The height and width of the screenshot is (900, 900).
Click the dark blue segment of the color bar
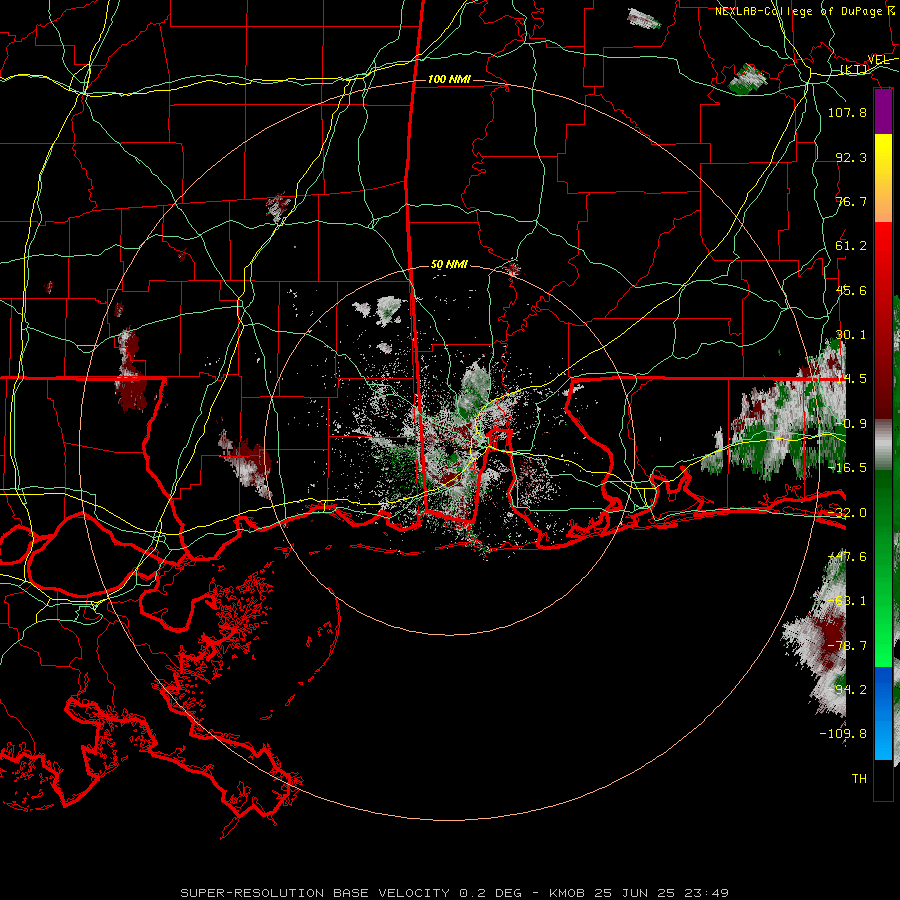(883, 689)
